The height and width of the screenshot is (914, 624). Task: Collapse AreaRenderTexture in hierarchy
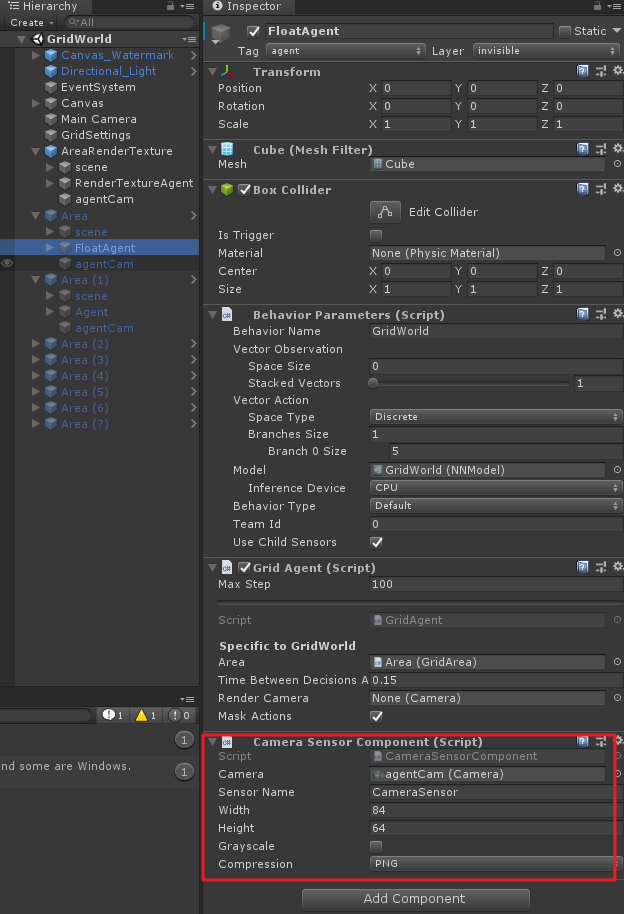[x=36, y=151]
